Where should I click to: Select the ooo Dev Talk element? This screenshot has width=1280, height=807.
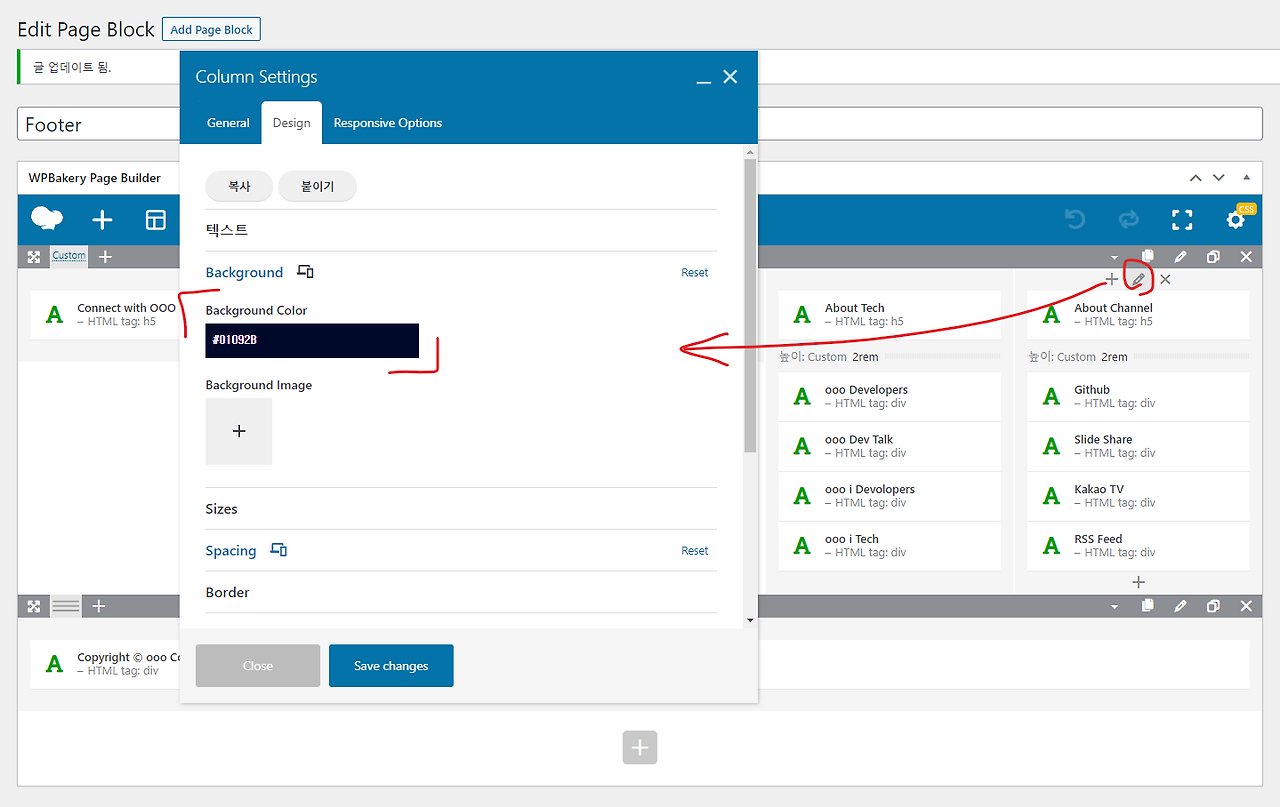click(x=889, y=446)
